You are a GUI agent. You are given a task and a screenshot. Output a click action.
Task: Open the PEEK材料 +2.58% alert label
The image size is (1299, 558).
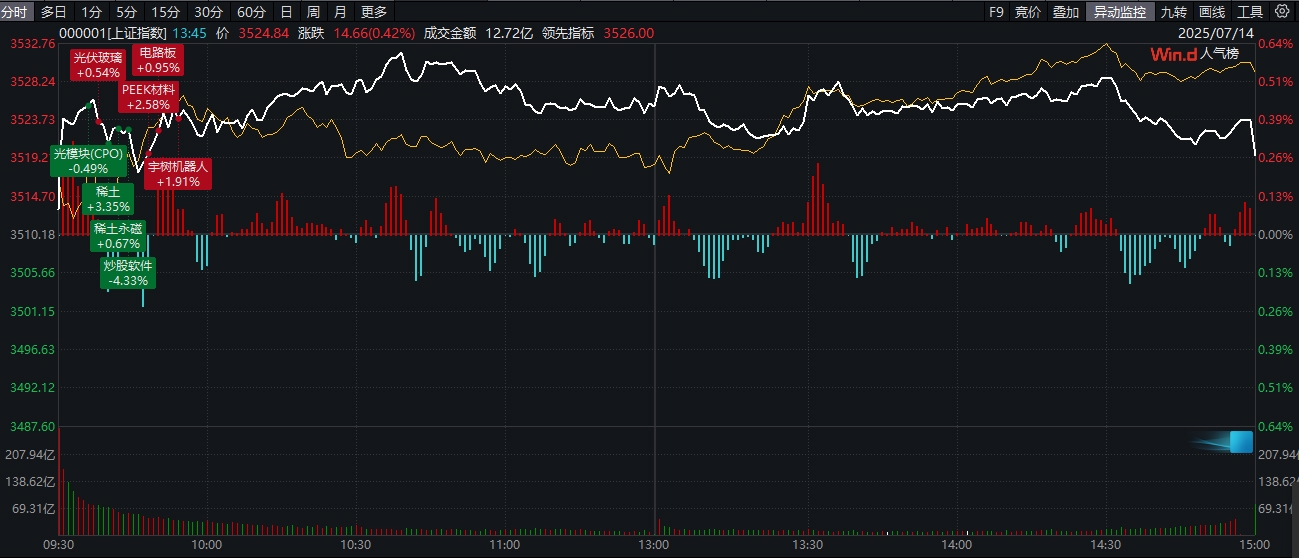pyautogui.click(x=148, y=97)
